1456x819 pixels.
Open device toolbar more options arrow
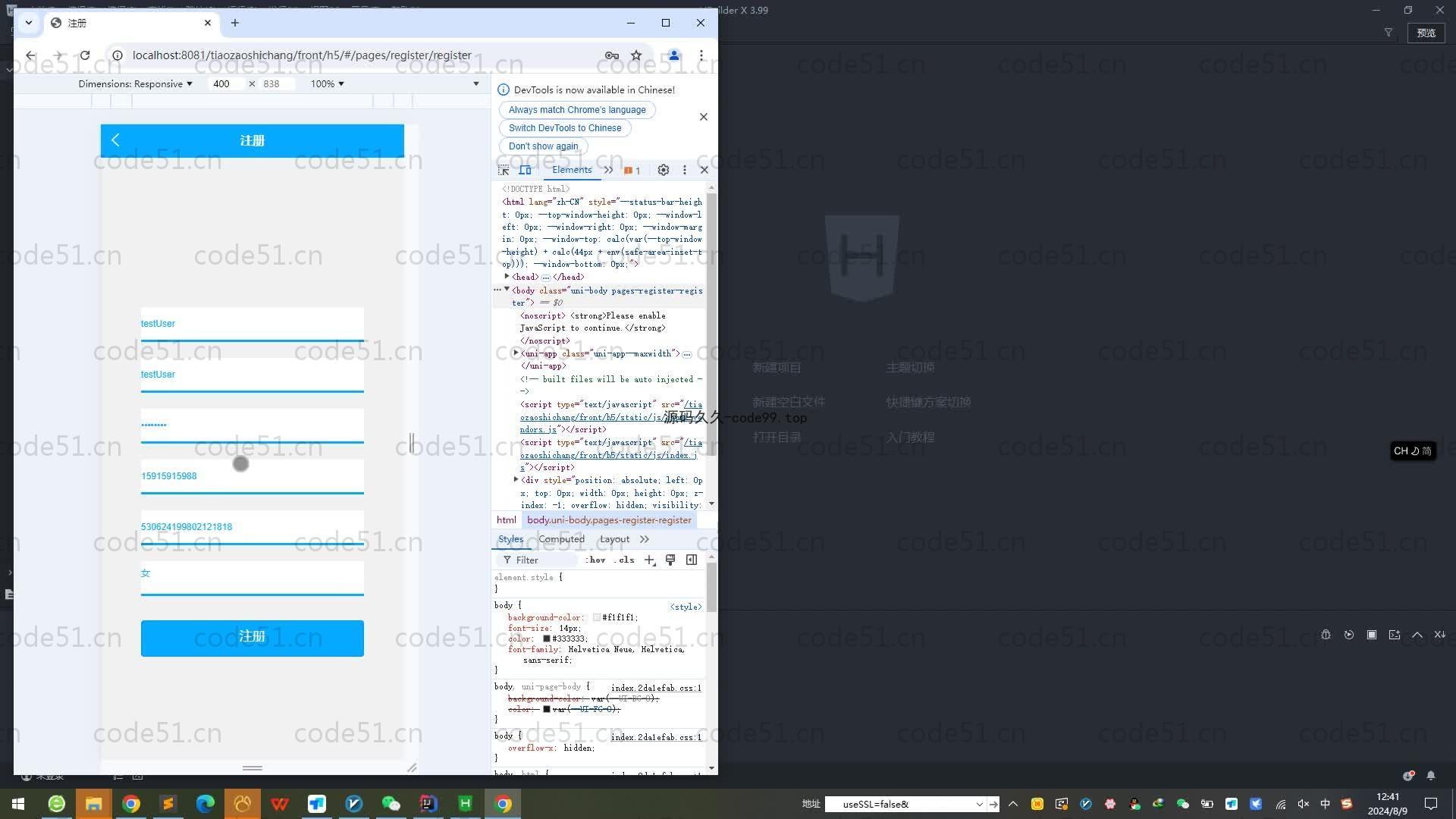pos(476,84)
